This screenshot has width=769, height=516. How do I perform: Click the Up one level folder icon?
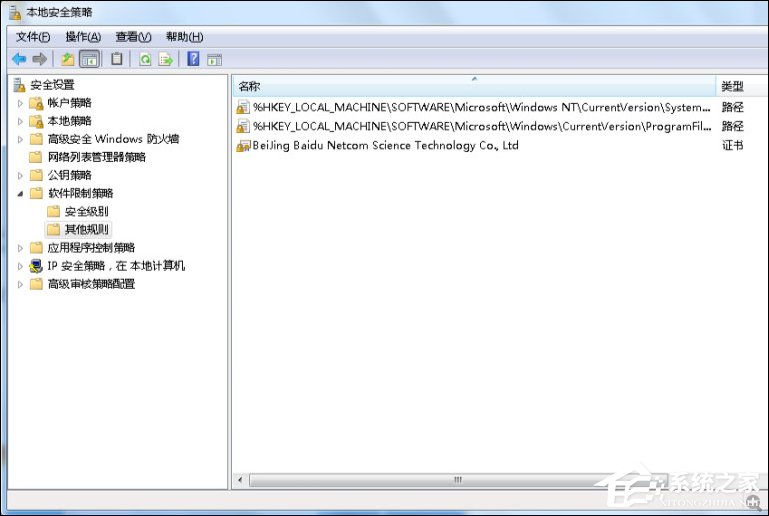point(68,59)
